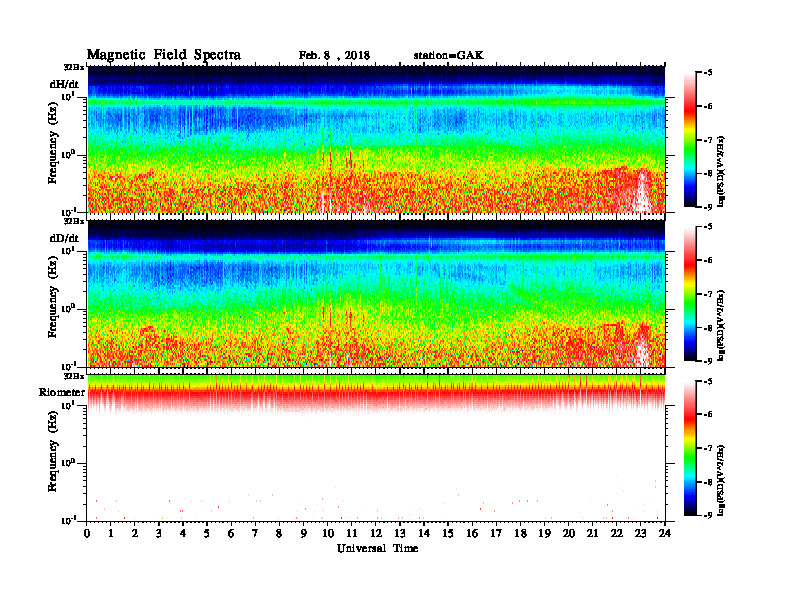Click the "-7" value on dD/dt color bar
Image resolution: width=792 pixels, height=612 pixels.
pos(708,294)
